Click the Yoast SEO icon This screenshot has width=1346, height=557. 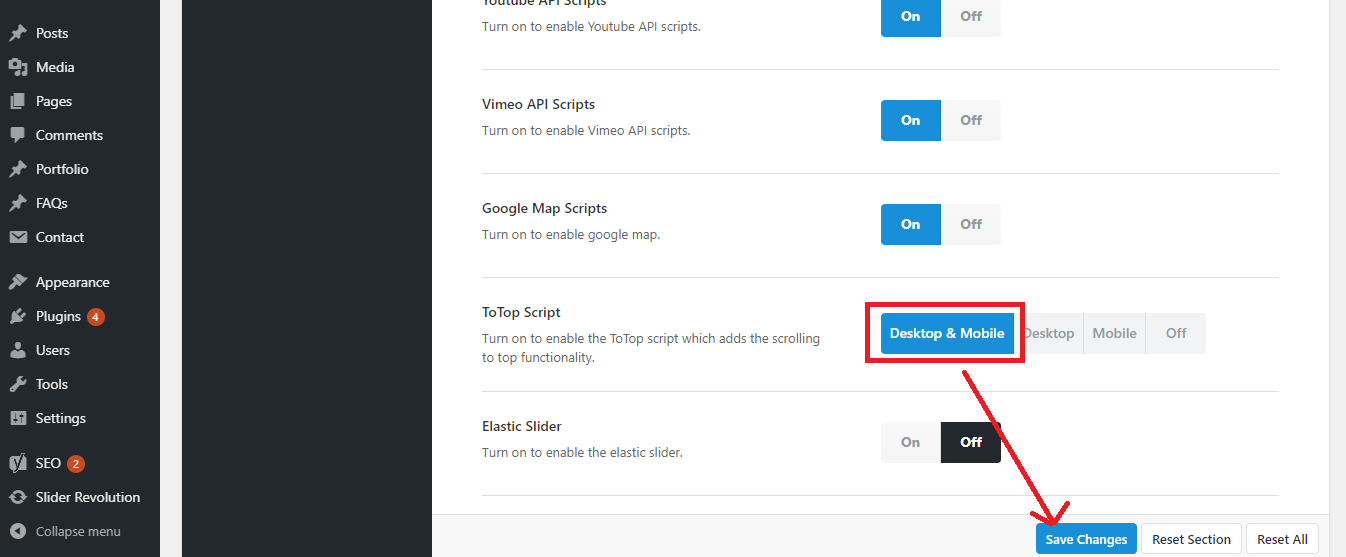tap(18, 463)
